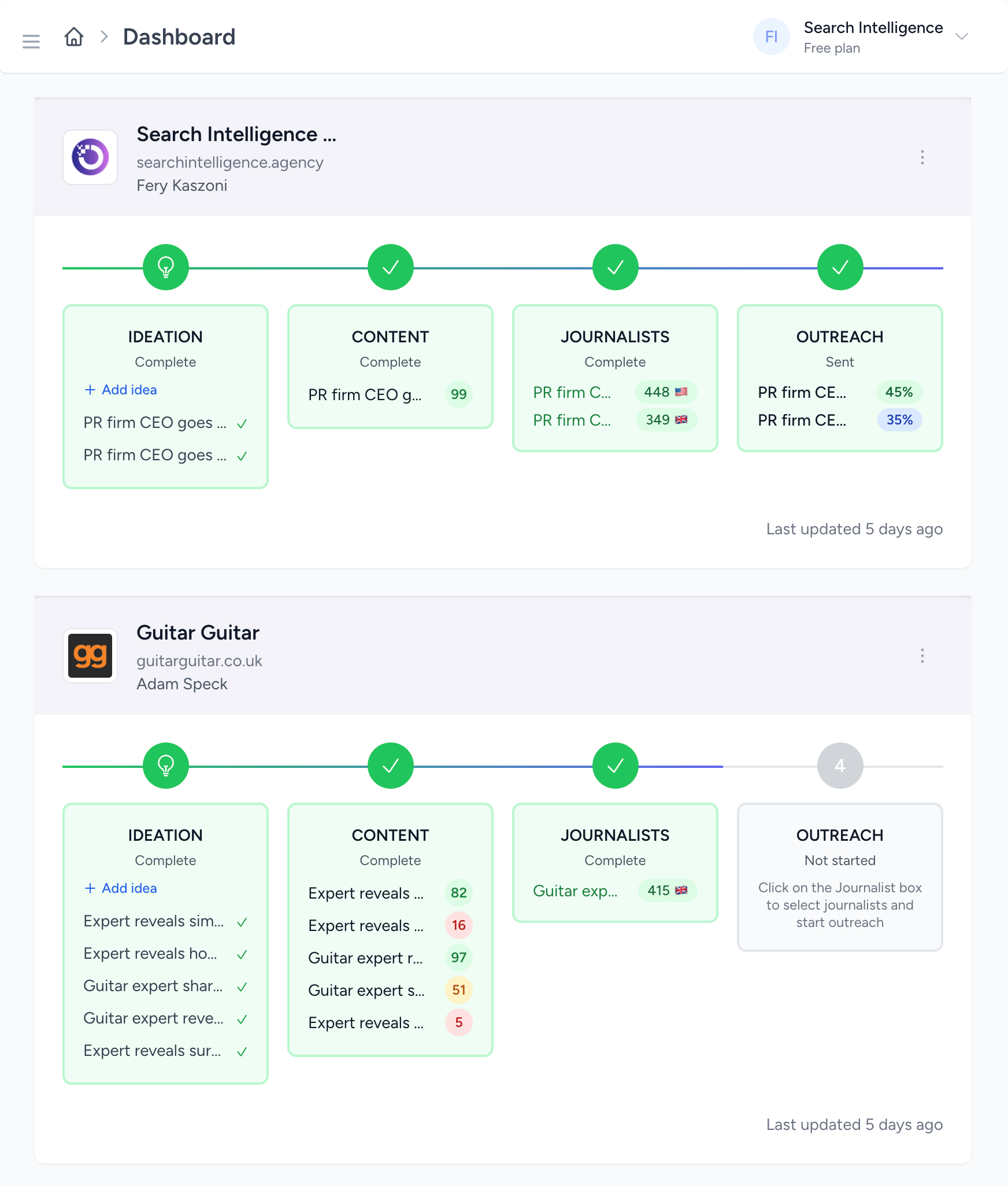The image size is (1008, 1186).
Task: Click checkmark beside first PR firm CEO idea
Action: click(x=242, y=424)
